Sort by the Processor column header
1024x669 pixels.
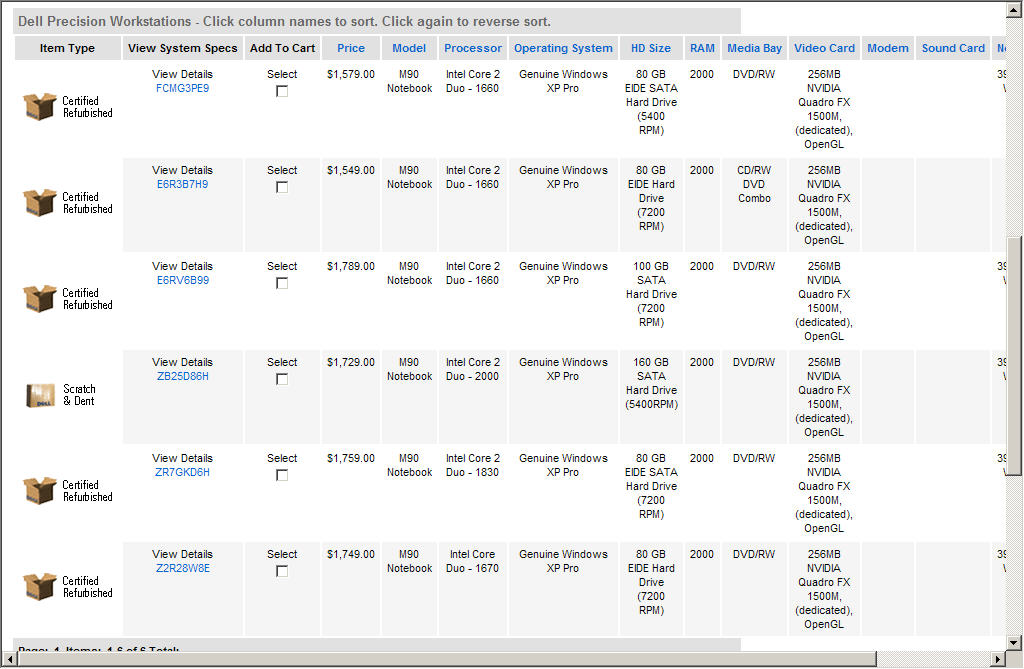click(x=473, y=48)
